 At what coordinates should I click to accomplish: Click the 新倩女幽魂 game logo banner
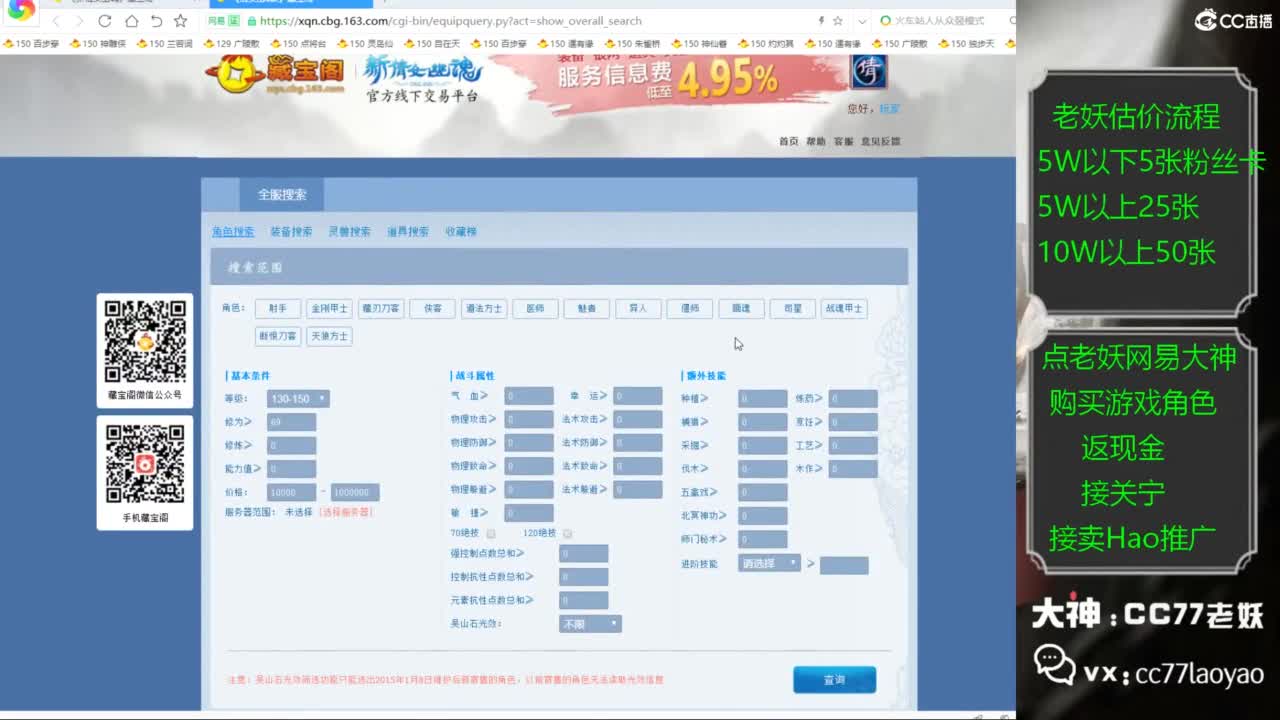pos(420,73)
